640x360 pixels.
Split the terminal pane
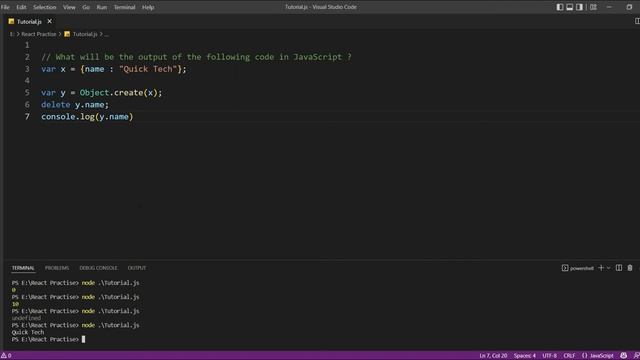(619, 268)
